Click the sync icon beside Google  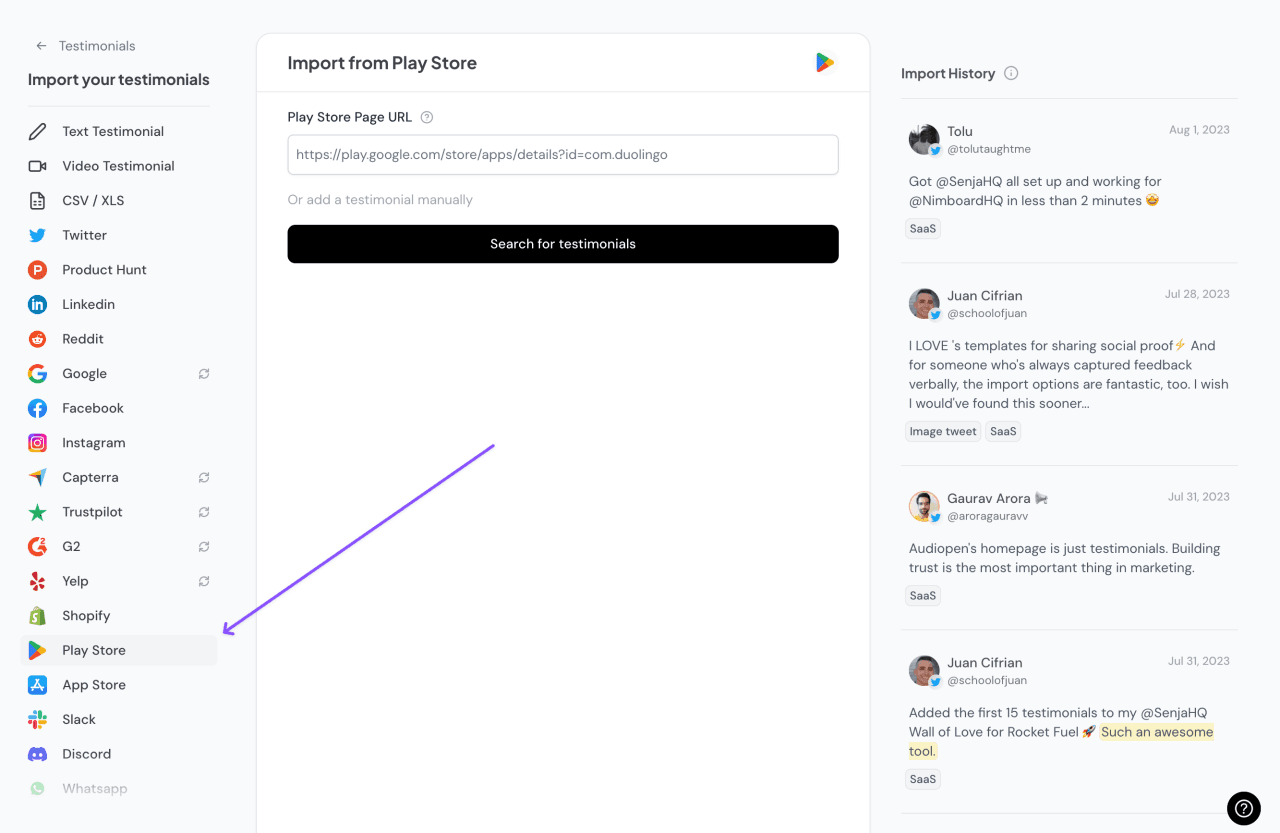[204, 374]
